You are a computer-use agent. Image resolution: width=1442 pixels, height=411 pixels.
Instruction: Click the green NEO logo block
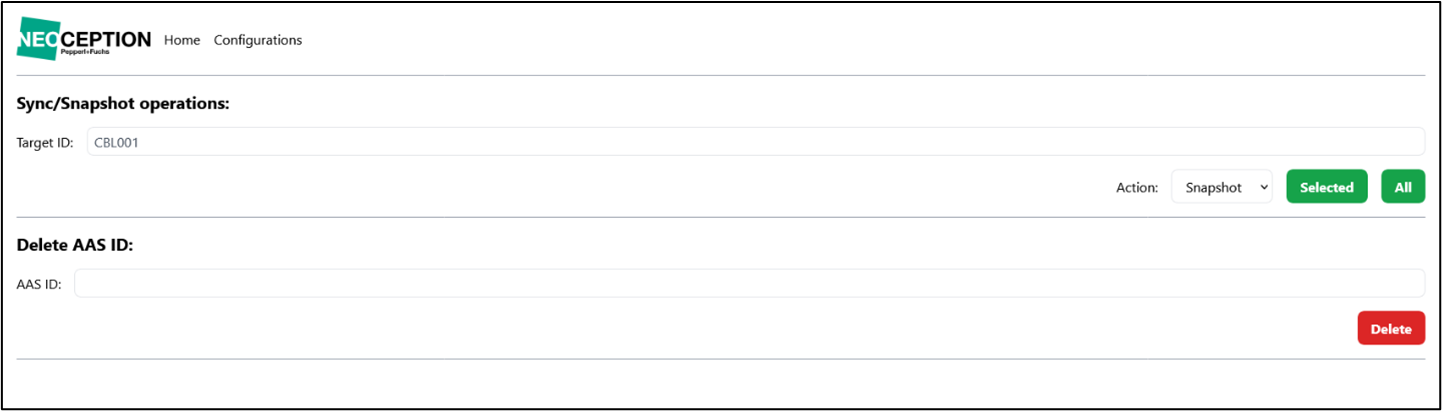click(37, 39)
